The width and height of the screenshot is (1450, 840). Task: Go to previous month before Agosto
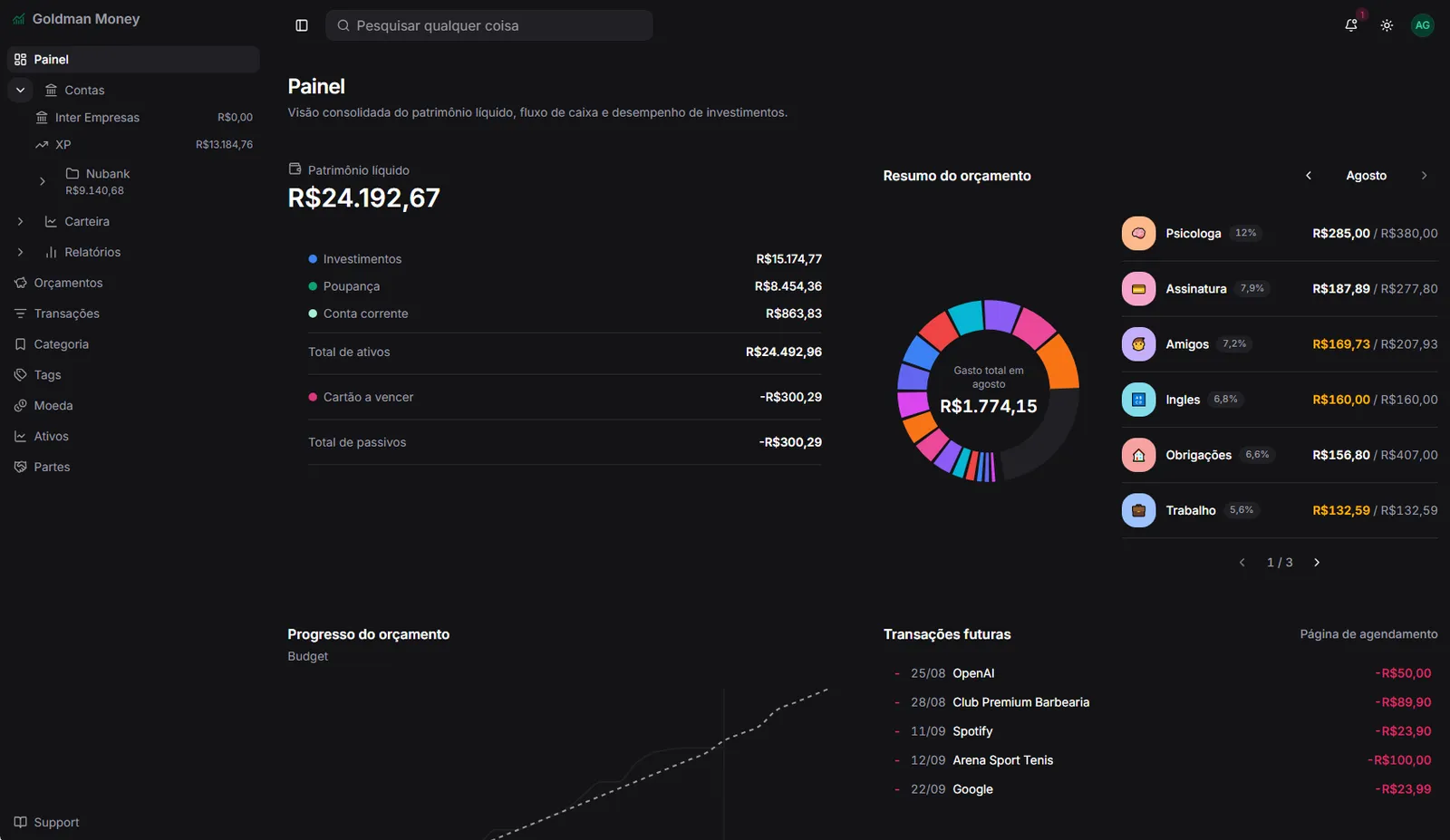1309,176
